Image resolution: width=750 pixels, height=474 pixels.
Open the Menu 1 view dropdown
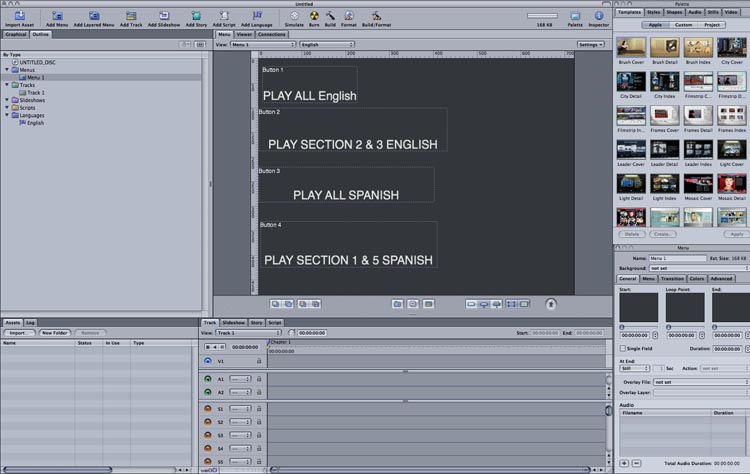point(263,44)
